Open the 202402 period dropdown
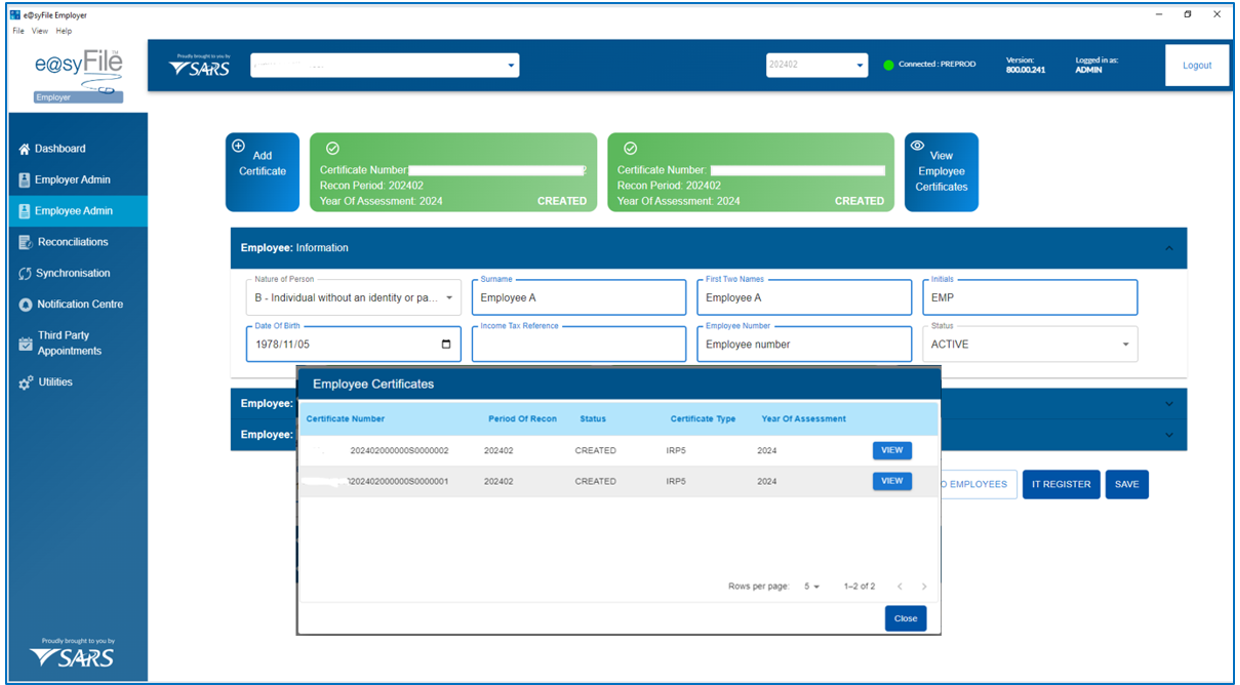 [x=860, y=66]
